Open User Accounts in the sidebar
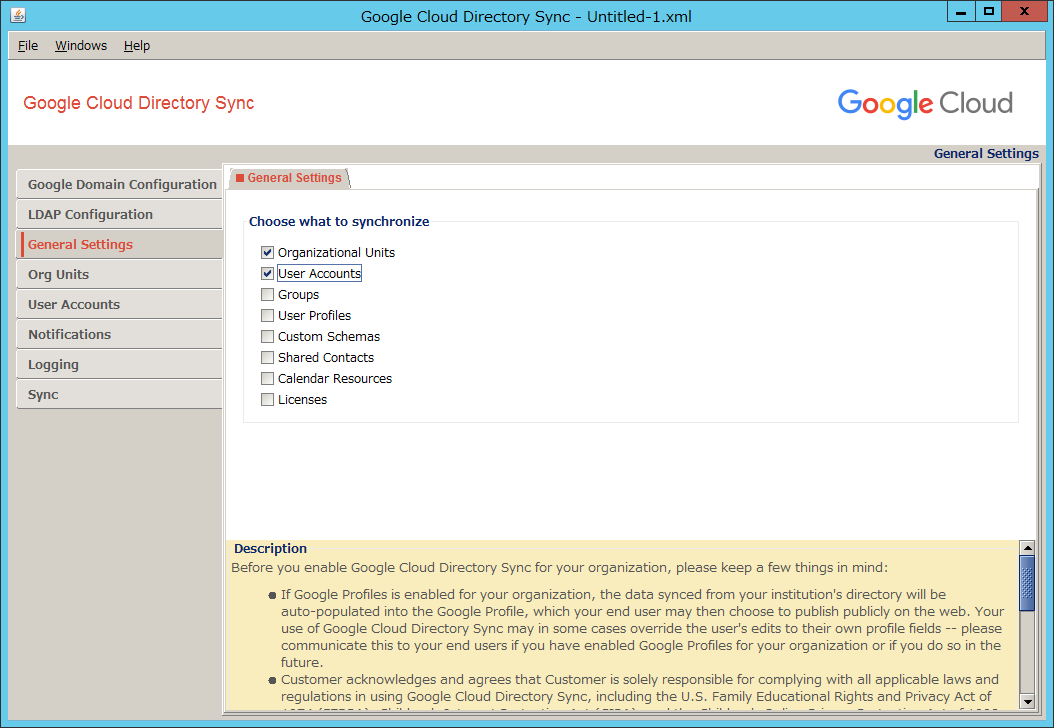This screenshot has width=1054, height=728. [x=120, y=305]
